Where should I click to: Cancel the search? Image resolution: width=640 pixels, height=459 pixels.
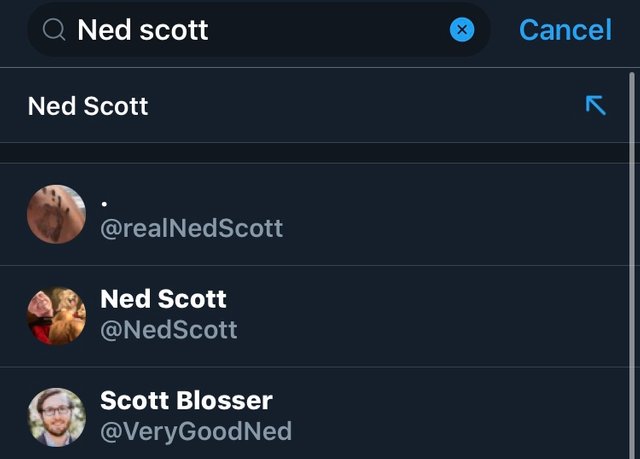(x=565, y=30)
